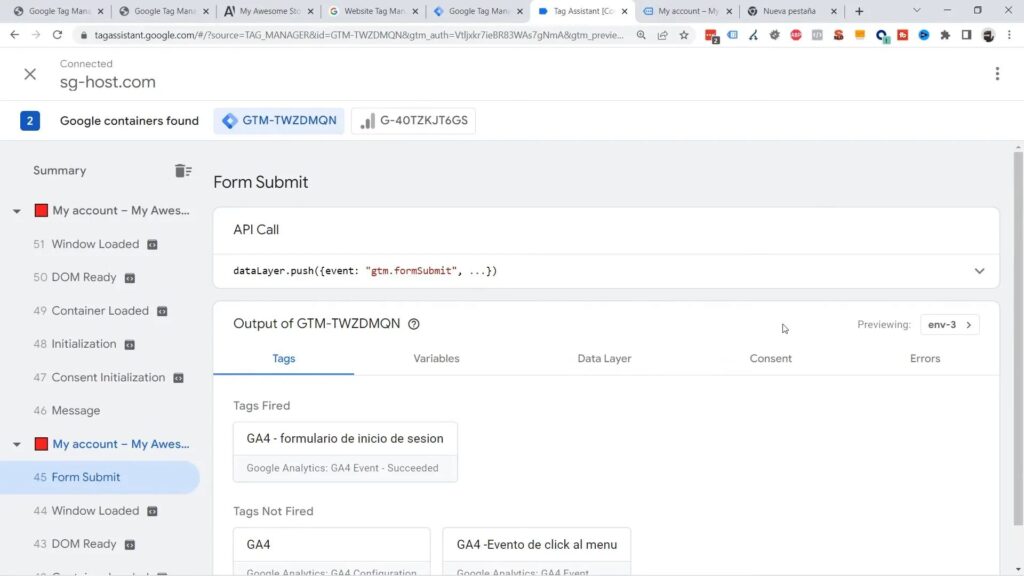Viewport: 1024px width, 576px height.
Task: Open the browser profile avatar
Action: pos(988,35)
